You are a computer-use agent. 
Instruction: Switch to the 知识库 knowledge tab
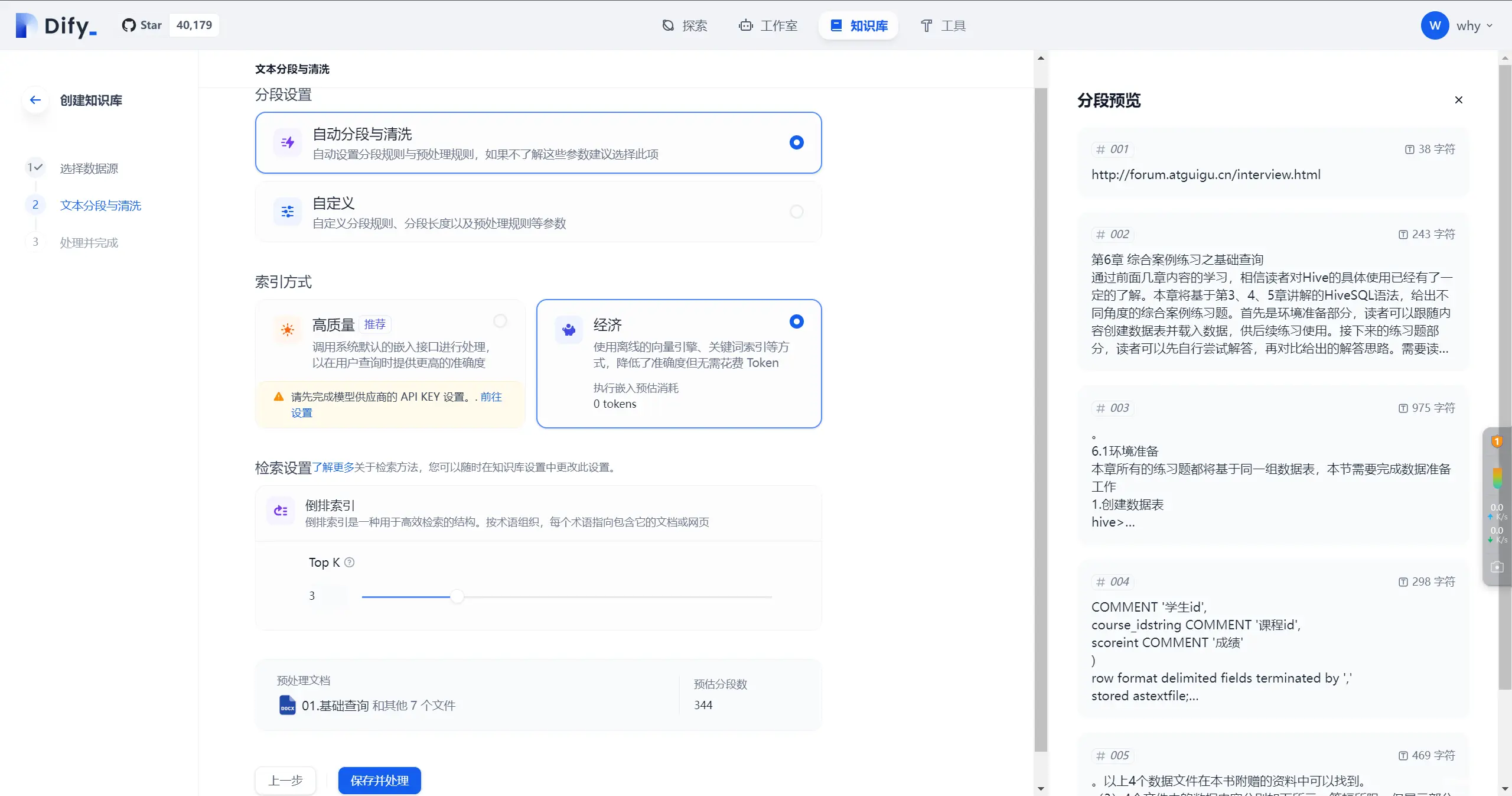pyautogui.click(x=858, y=25)
